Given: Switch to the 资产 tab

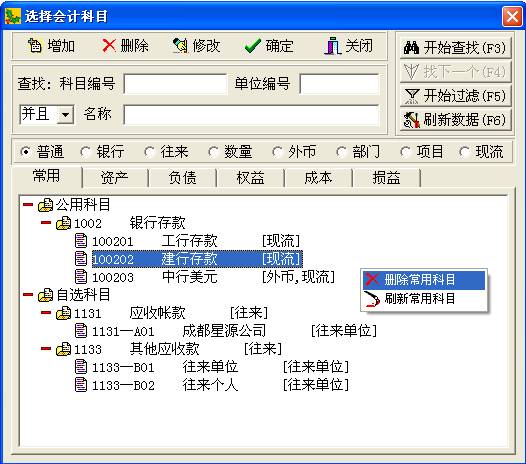Looking at the screenshot, I should pos(115,177).
